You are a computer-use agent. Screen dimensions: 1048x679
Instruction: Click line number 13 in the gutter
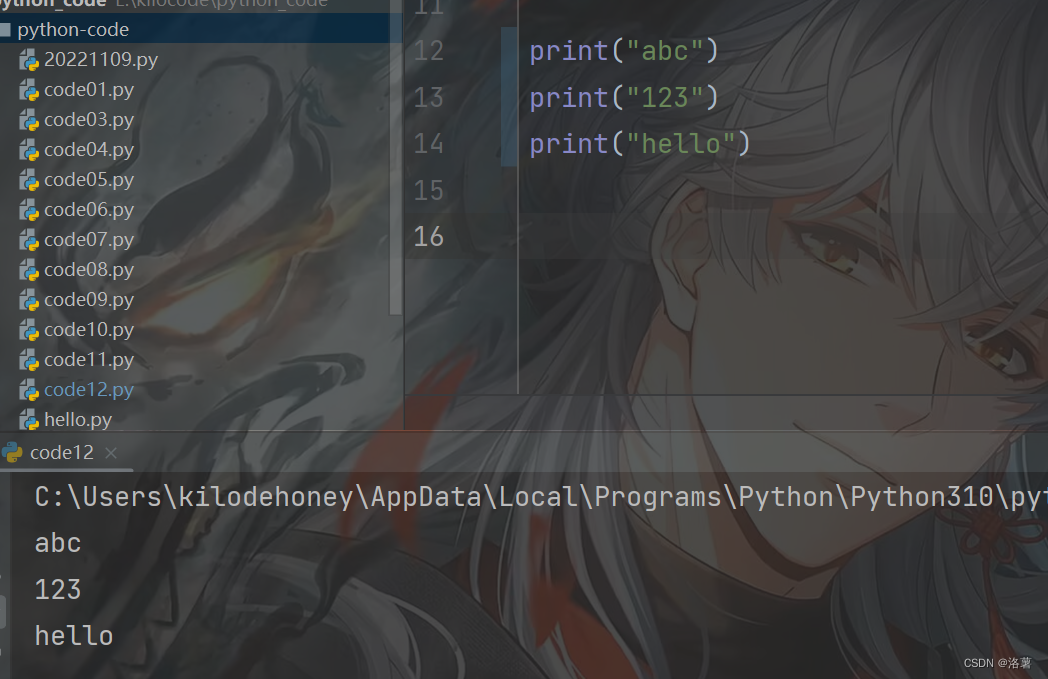pyautogui.click(x=428, y=98)
